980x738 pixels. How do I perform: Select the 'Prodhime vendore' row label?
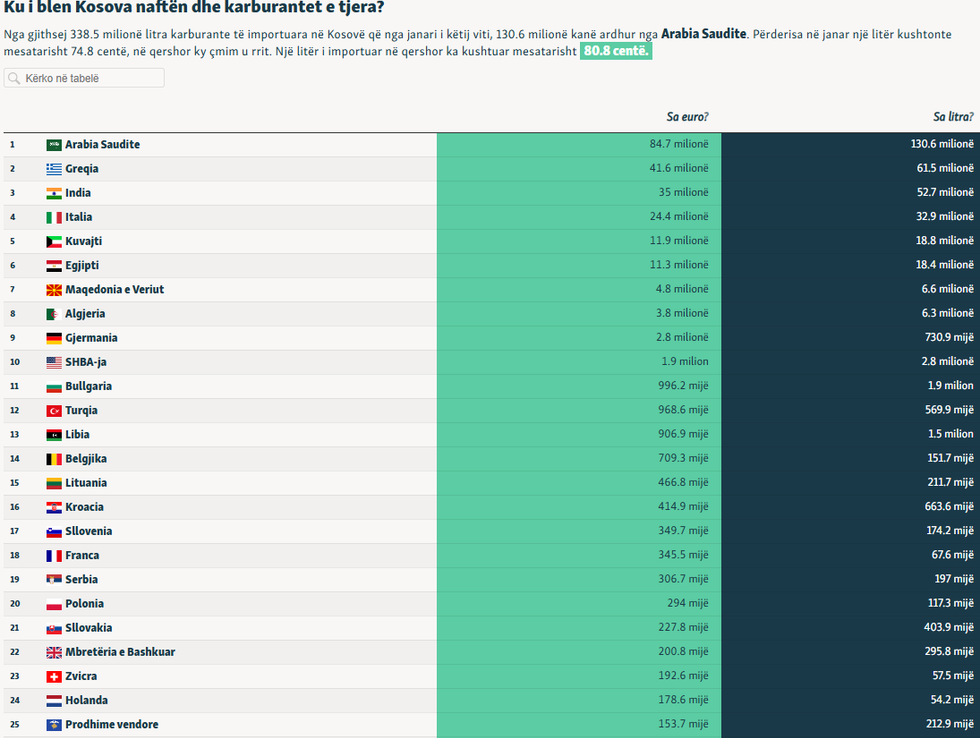tap(111, 725)
